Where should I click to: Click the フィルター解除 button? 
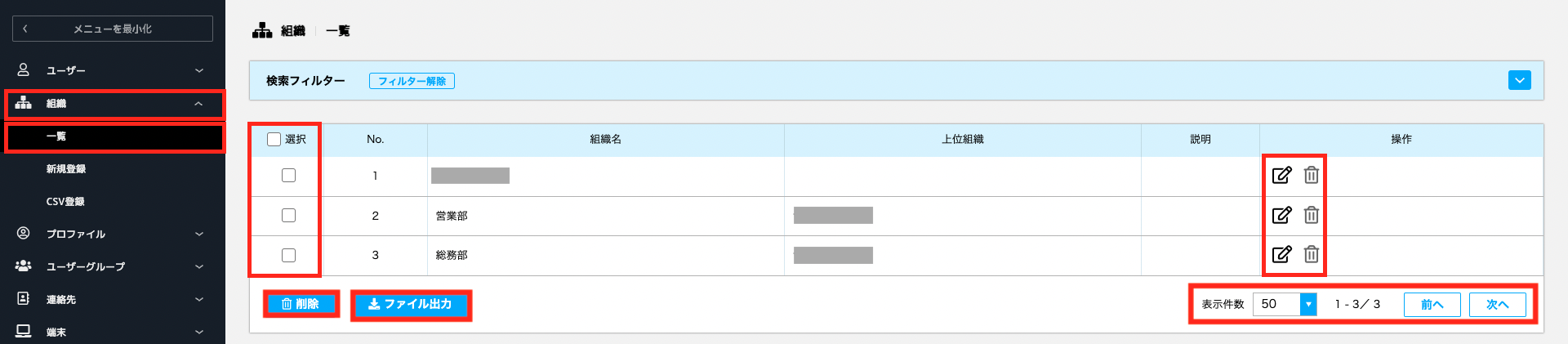point(412,81)
